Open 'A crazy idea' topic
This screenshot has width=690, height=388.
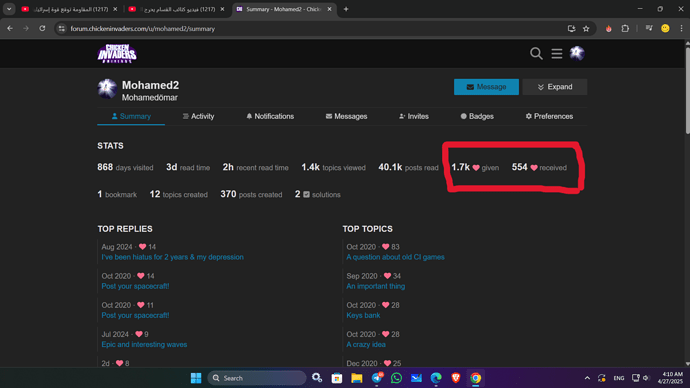(x=366, y=344)
